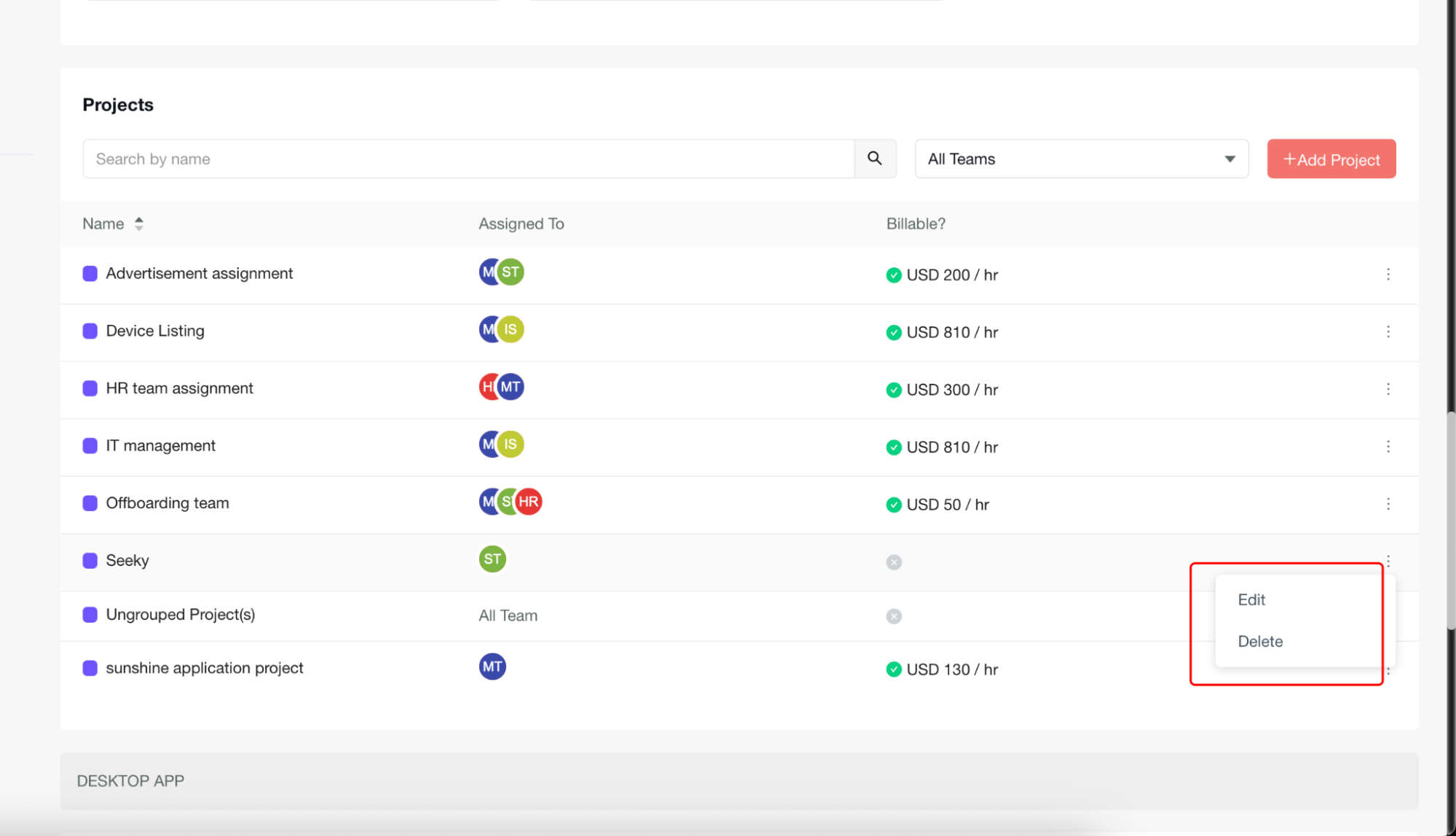Focus the Search by name field
Viewport: 1456px width, 836px height.
pos(468,159)
